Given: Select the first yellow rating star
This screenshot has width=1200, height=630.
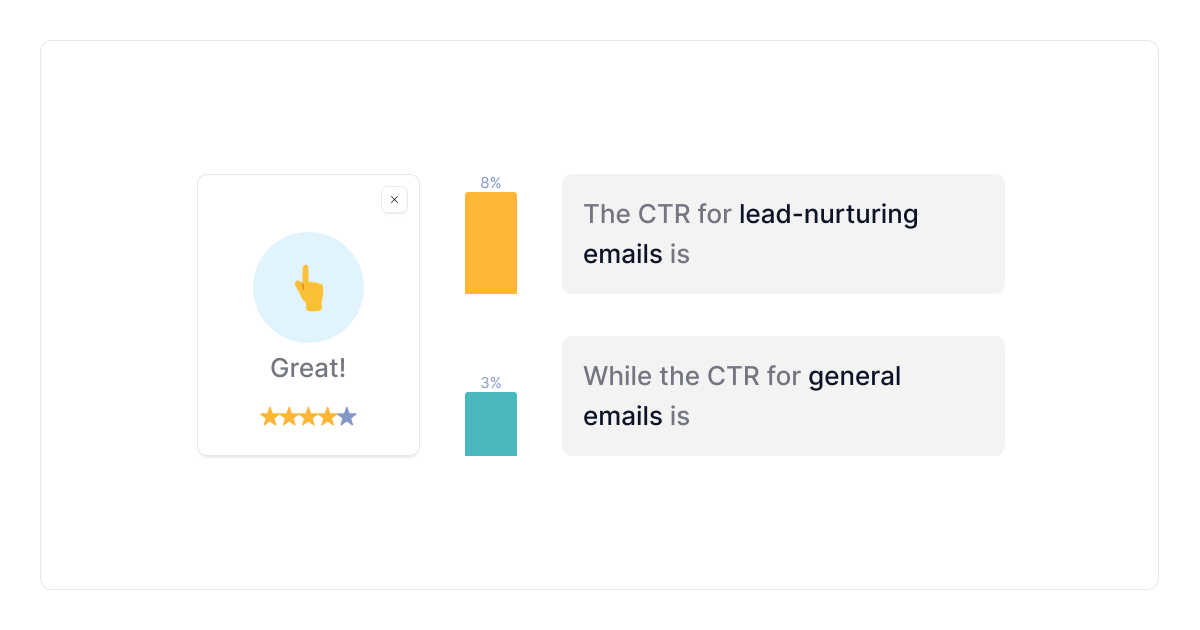Looking at the screenshot, I should pos(270,417).
